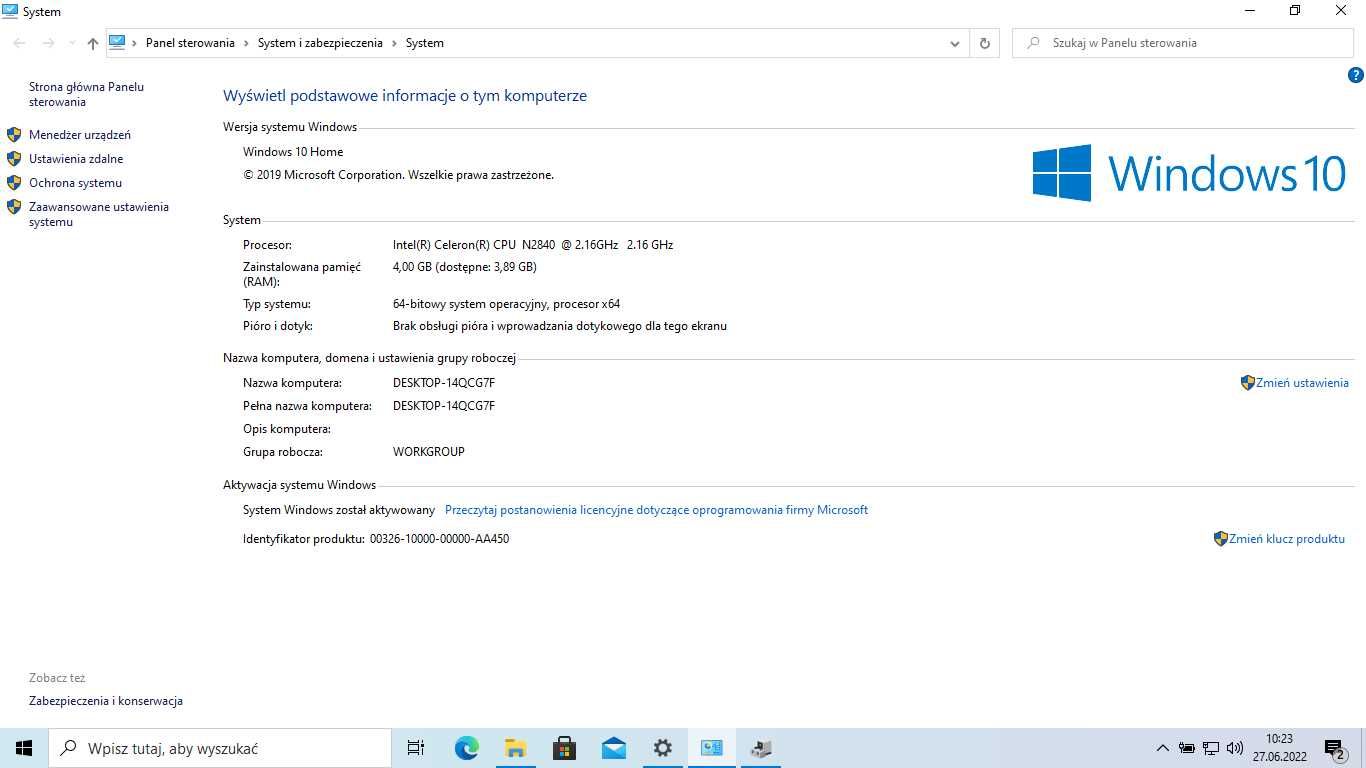Screen dimensions: 1366x768
Task: Click the 64-bitowy system operacyjny value
Action: pos(506,304)
